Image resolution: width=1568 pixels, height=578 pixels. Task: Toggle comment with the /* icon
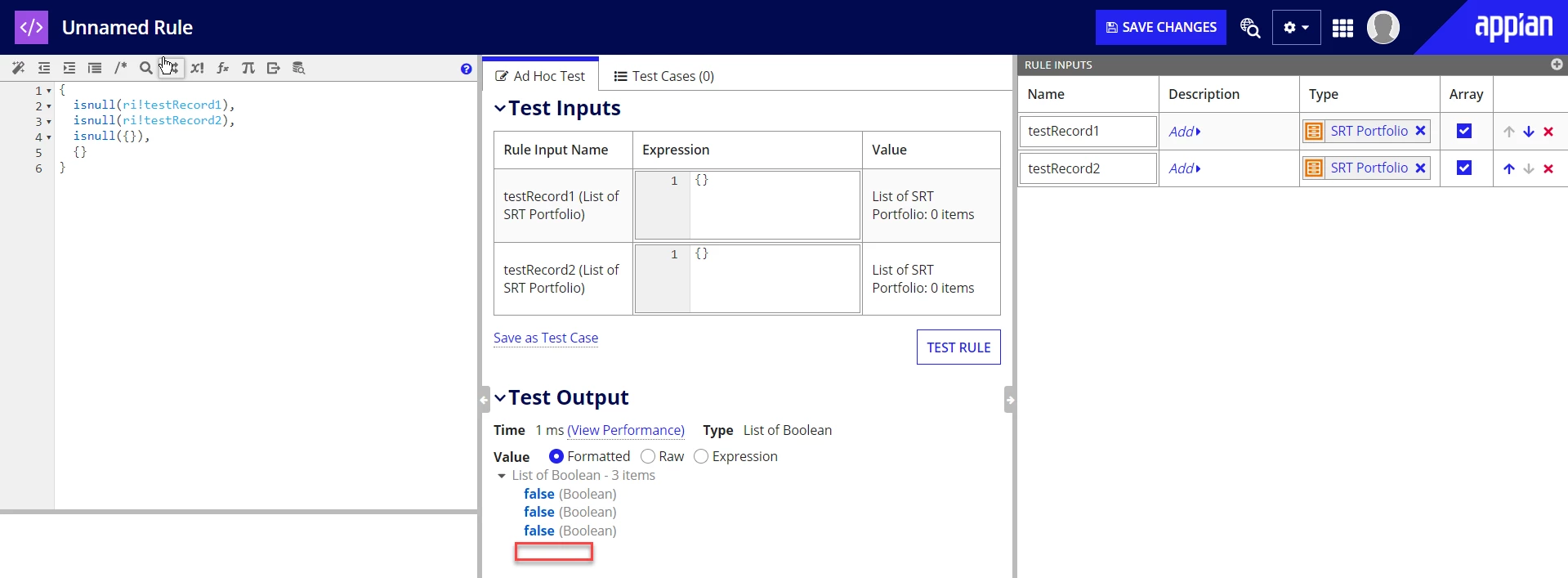coord(121,68)
